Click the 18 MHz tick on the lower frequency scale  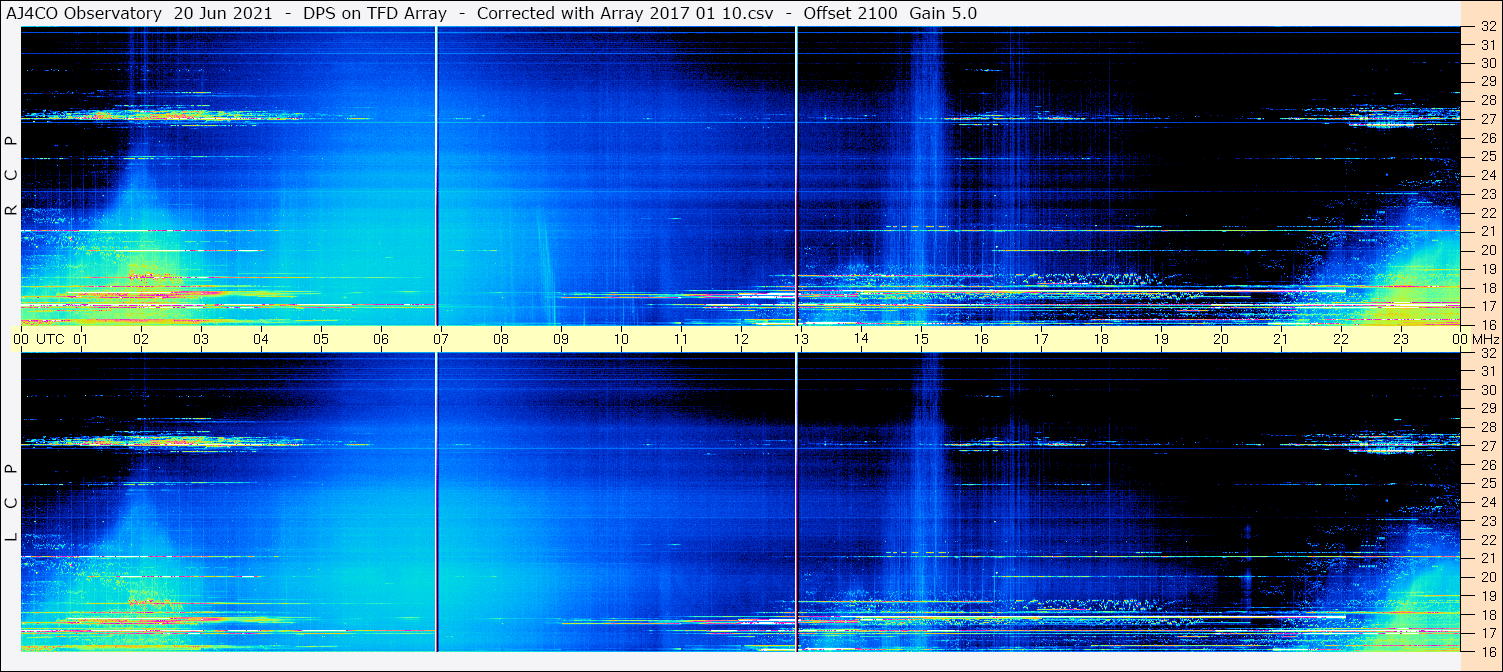[x=1487, y=614]
